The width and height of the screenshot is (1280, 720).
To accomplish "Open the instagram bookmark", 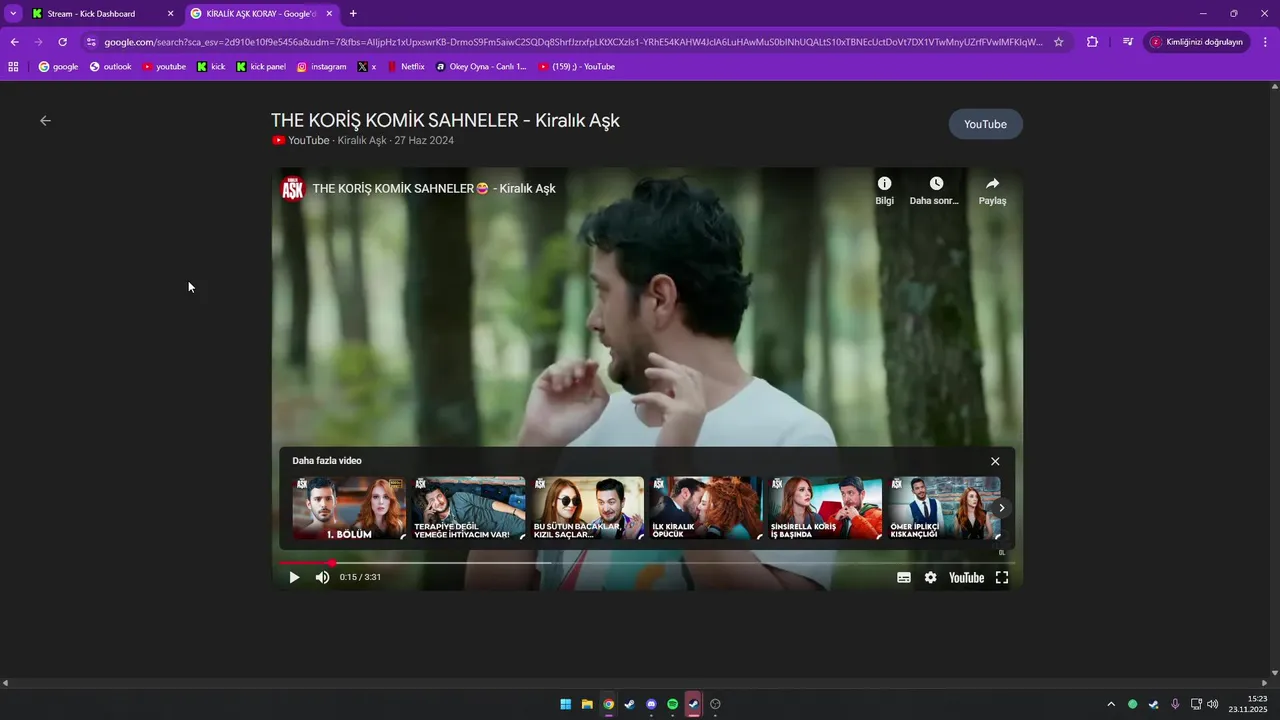I will click(321, 67).
